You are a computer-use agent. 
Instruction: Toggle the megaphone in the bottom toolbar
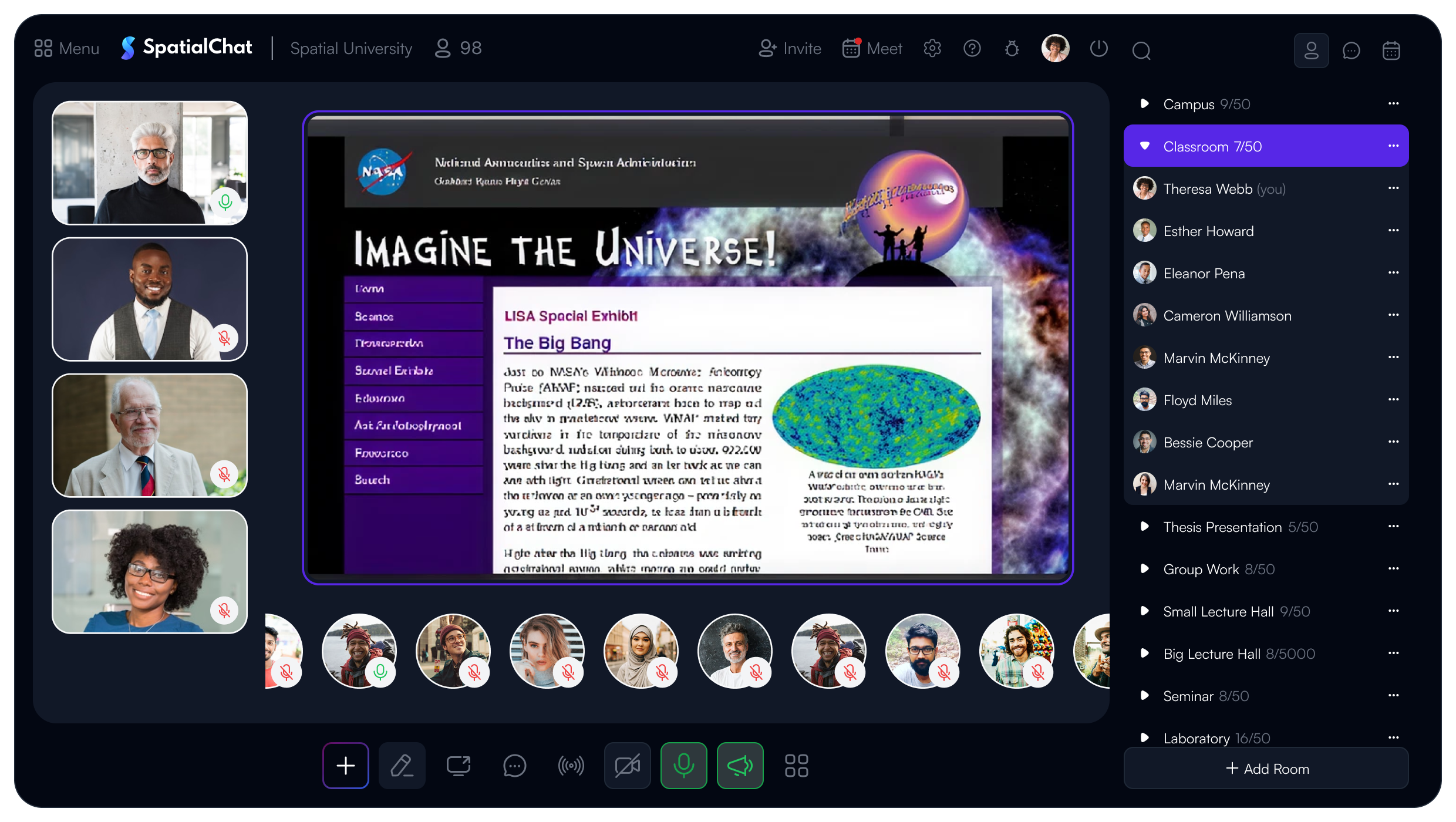click(740, 766)
